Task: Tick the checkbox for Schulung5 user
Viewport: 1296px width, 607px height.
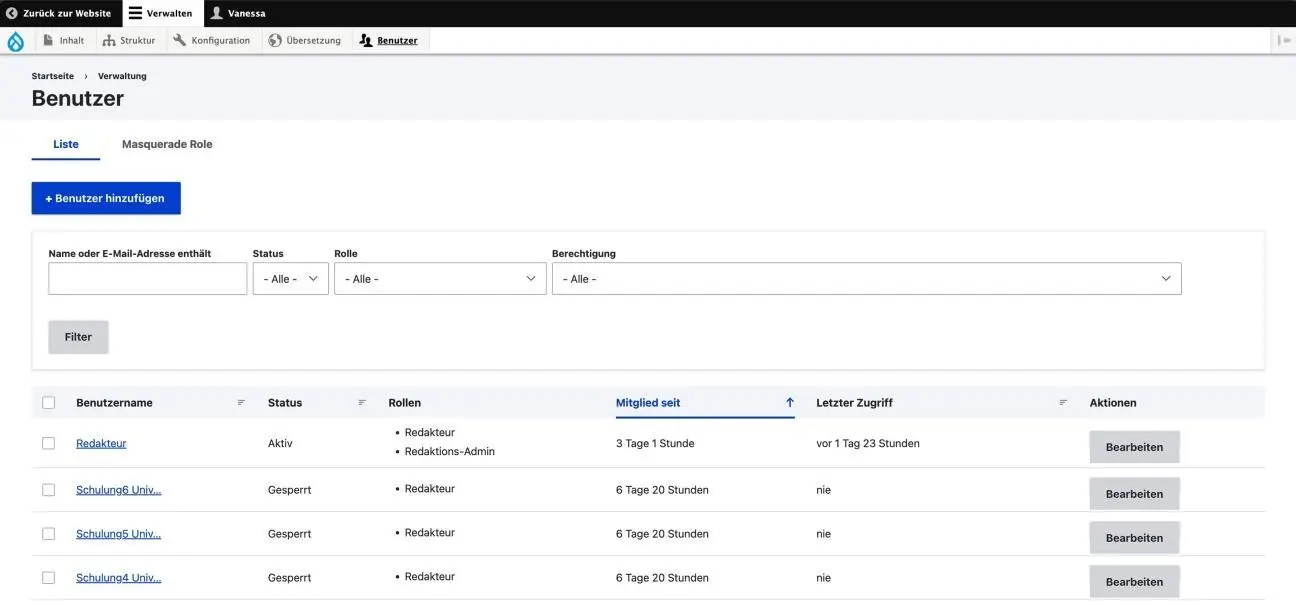Action: tap(48, 534)
